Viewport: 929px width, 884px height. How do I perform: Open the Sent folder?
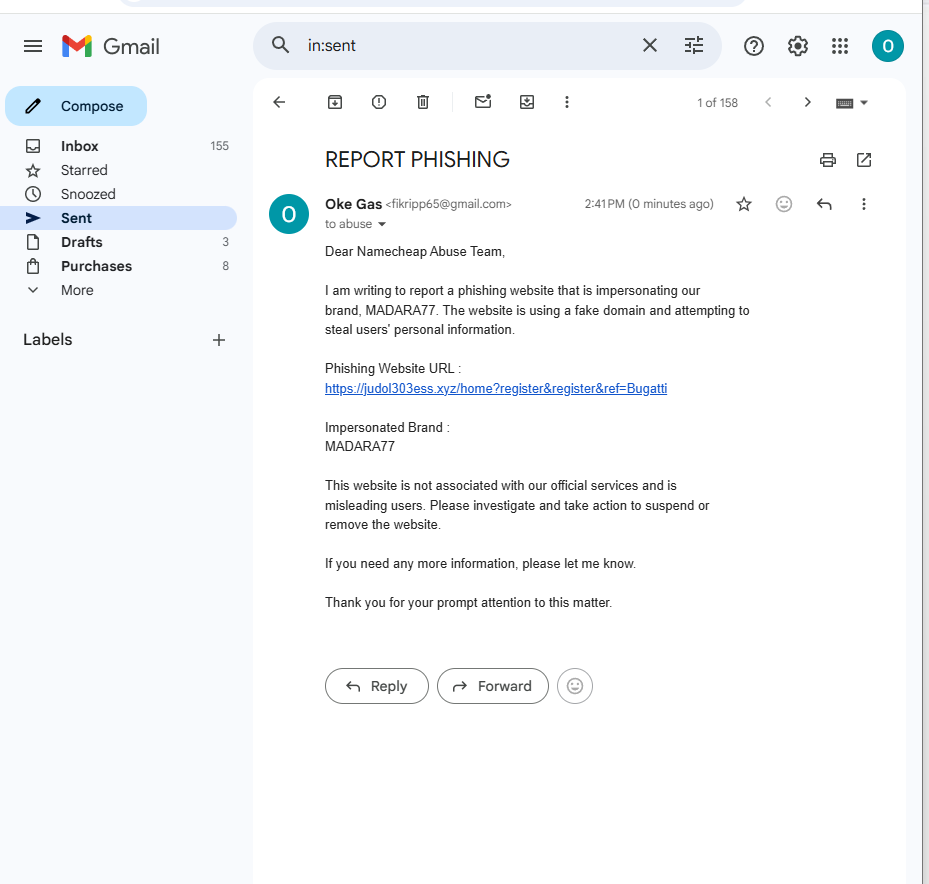(118, 218)
